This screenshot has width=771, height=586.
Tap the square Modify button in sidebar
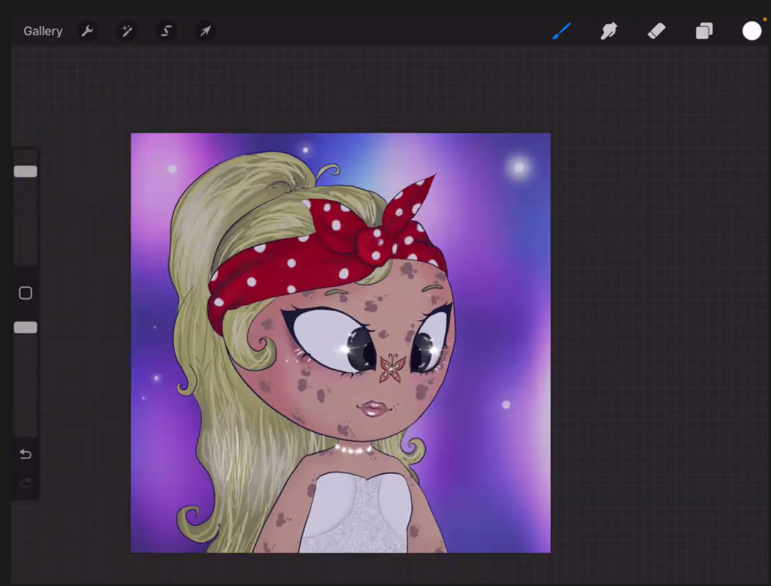click(26, 293)
